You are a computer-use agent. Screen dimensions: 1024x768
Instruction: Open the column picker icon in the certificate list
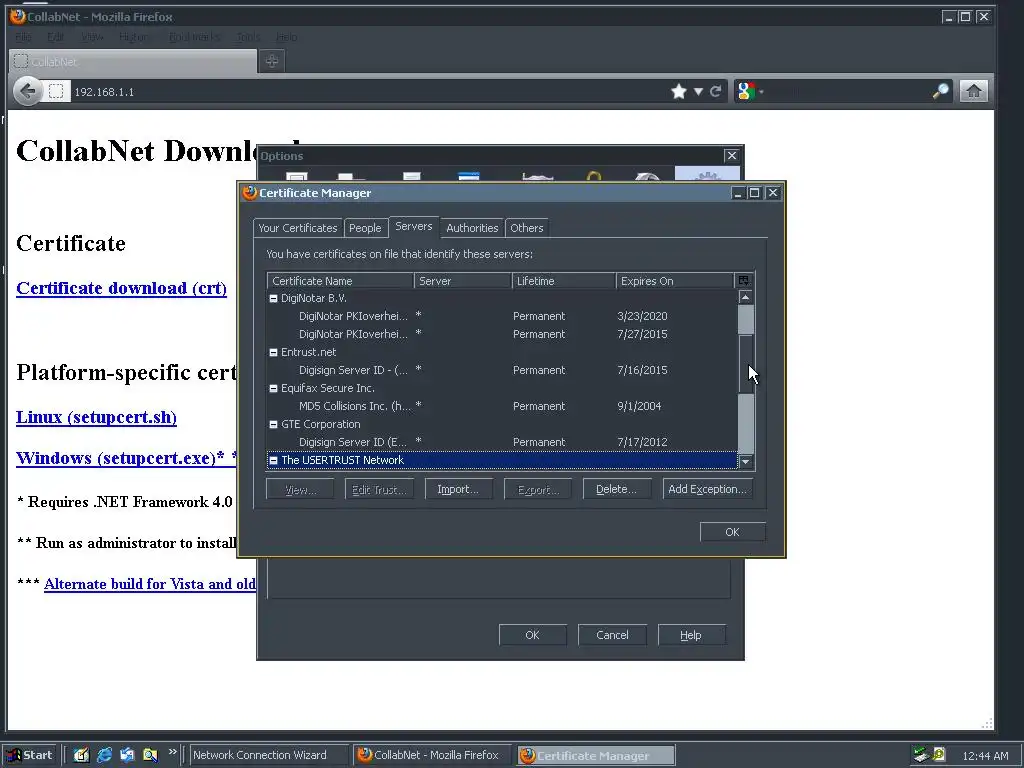coord(744,281)
